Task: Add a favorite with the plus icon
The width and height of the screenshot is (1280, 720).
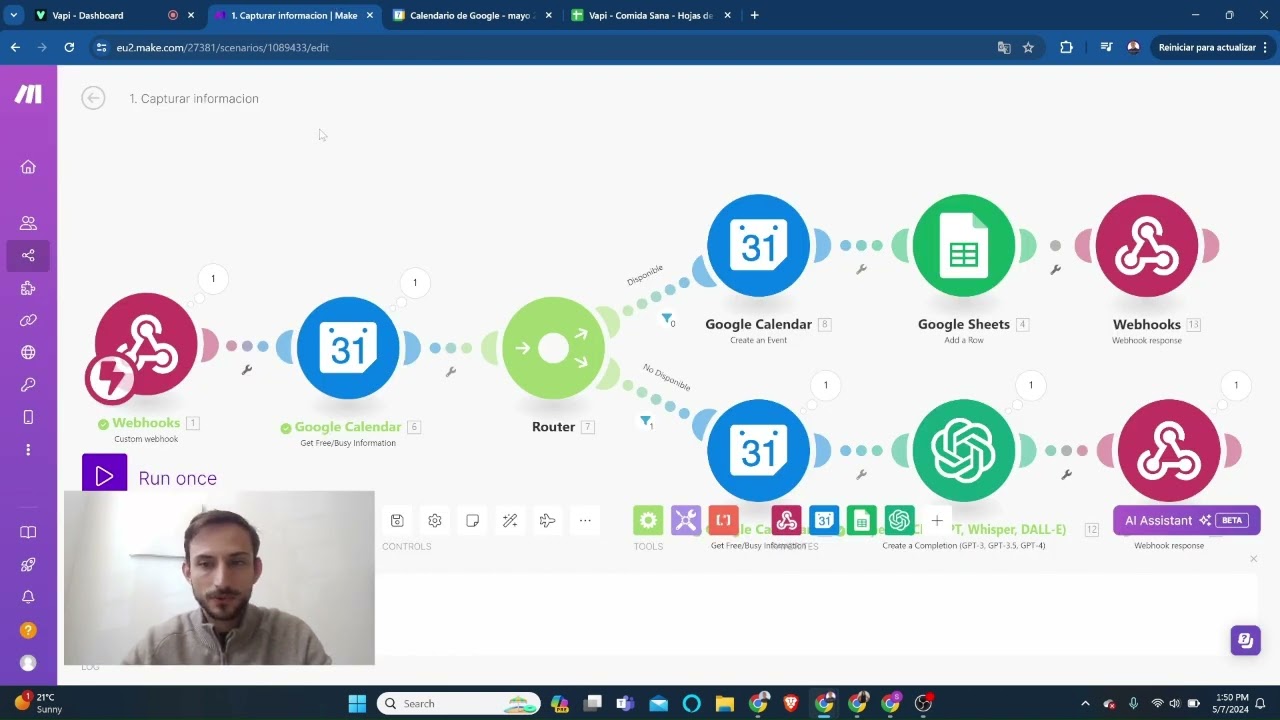Action: [936, 520]
